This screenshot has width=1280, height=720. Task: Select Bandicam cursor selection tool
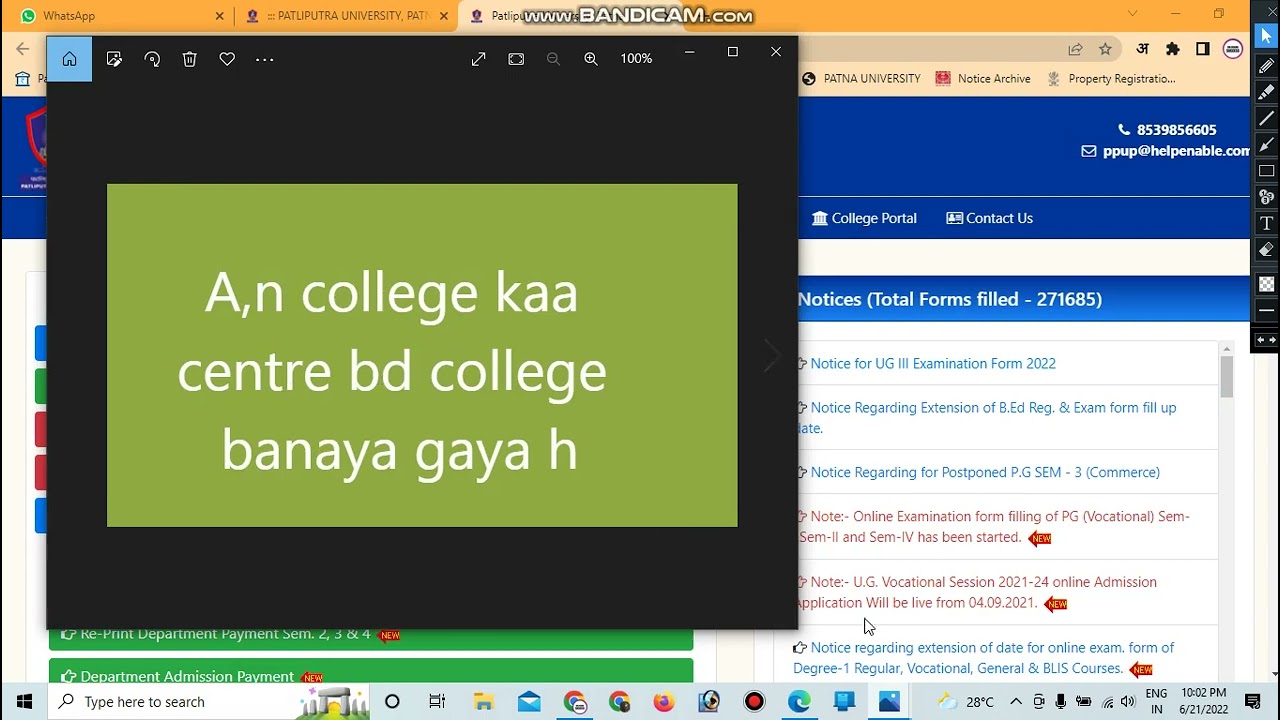pos(1266,37)
